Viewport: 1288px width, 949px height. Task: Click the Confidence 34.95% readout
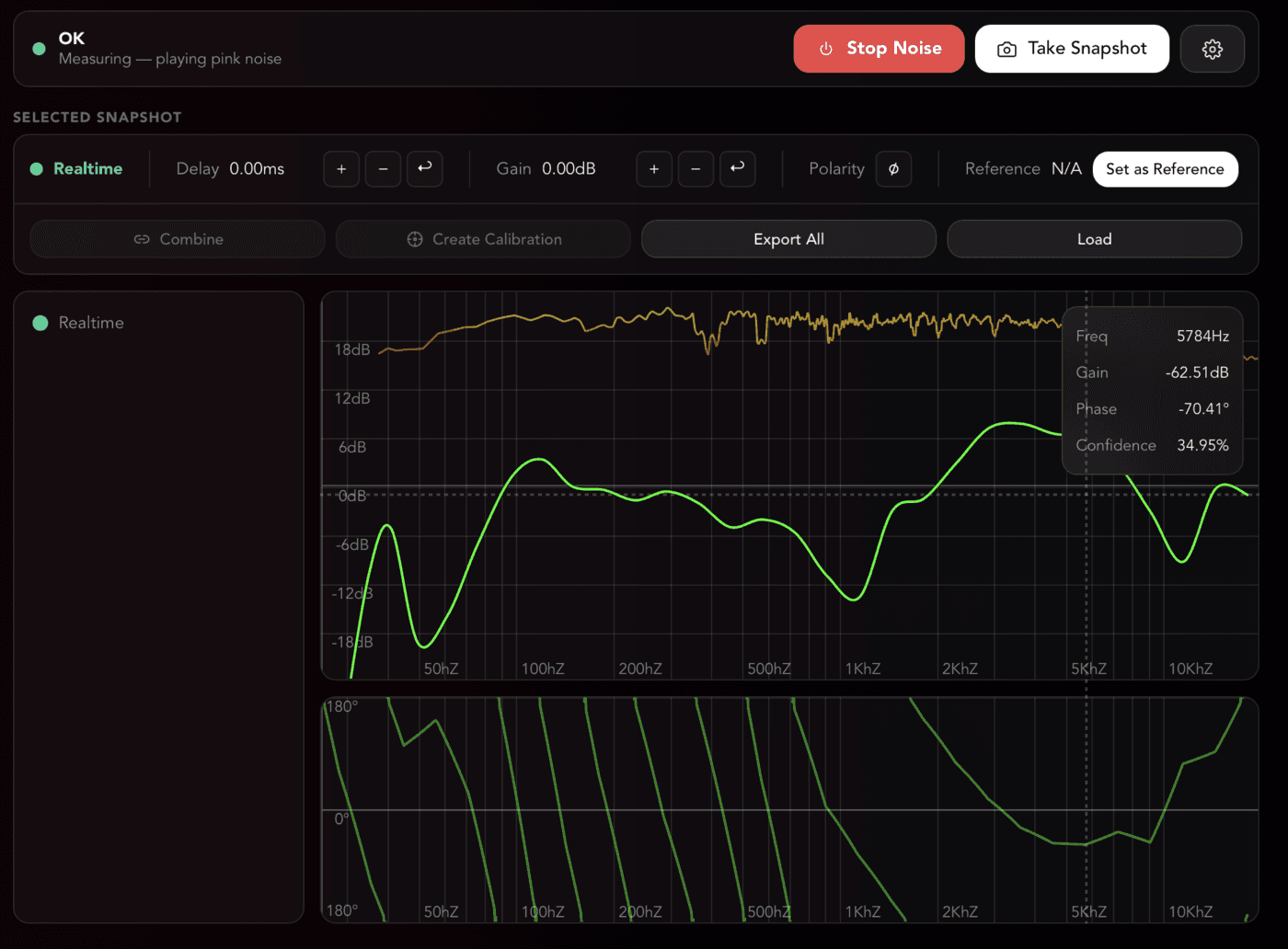click(x=1152, y=445)
